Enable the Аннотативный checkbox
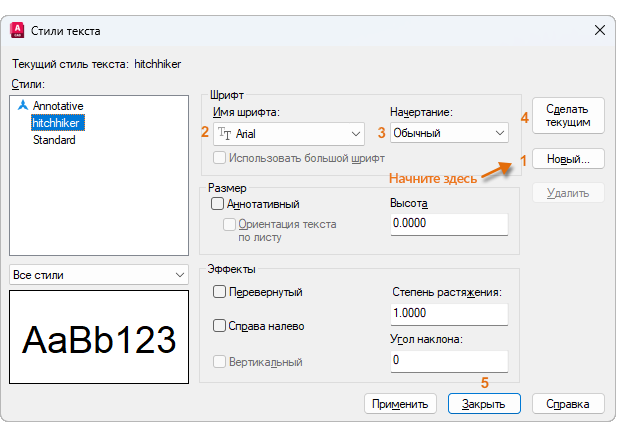Screen dimensions: 621x436 tap(218, 204)
